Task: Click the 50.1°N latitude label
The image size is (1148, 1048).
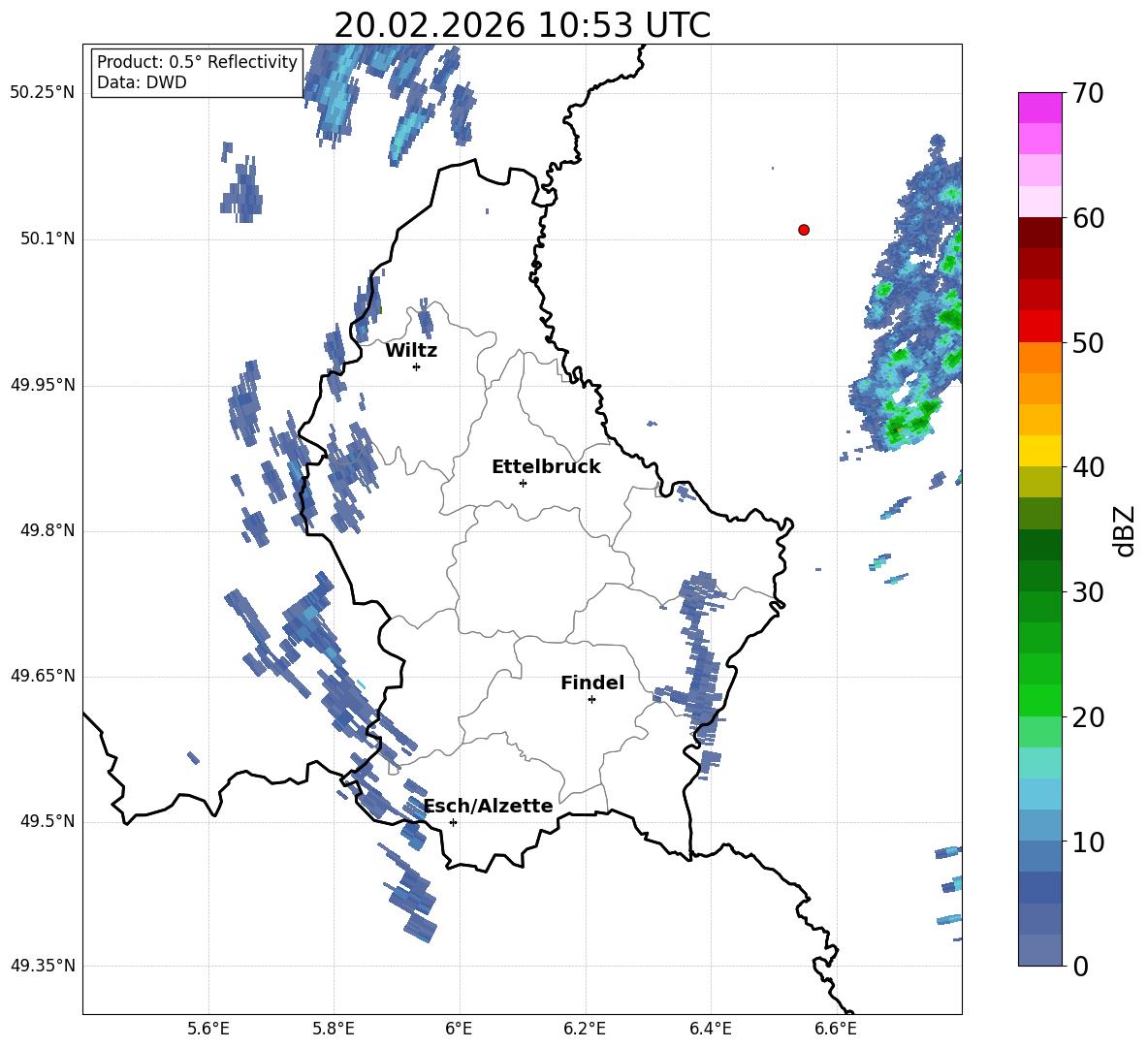Action: (48, 239)
